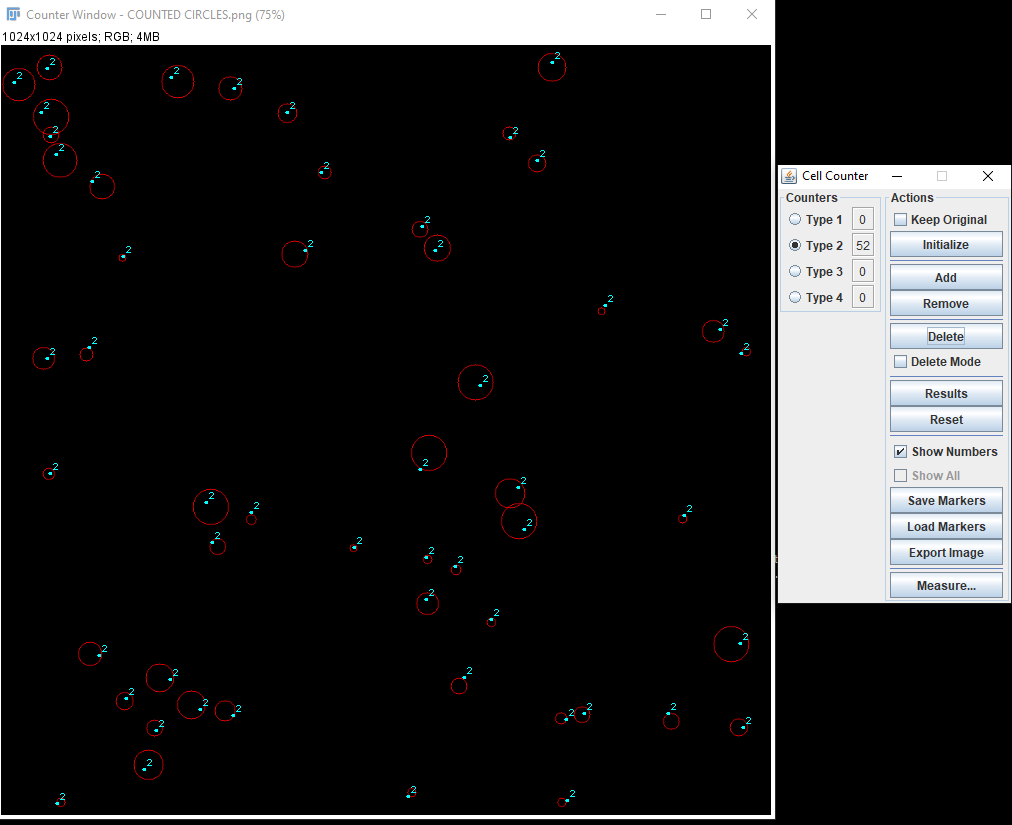The height and width of the screenshot is (825, 1012).
Task: Enable Delete Mode
Action: (x=900, y=361)
